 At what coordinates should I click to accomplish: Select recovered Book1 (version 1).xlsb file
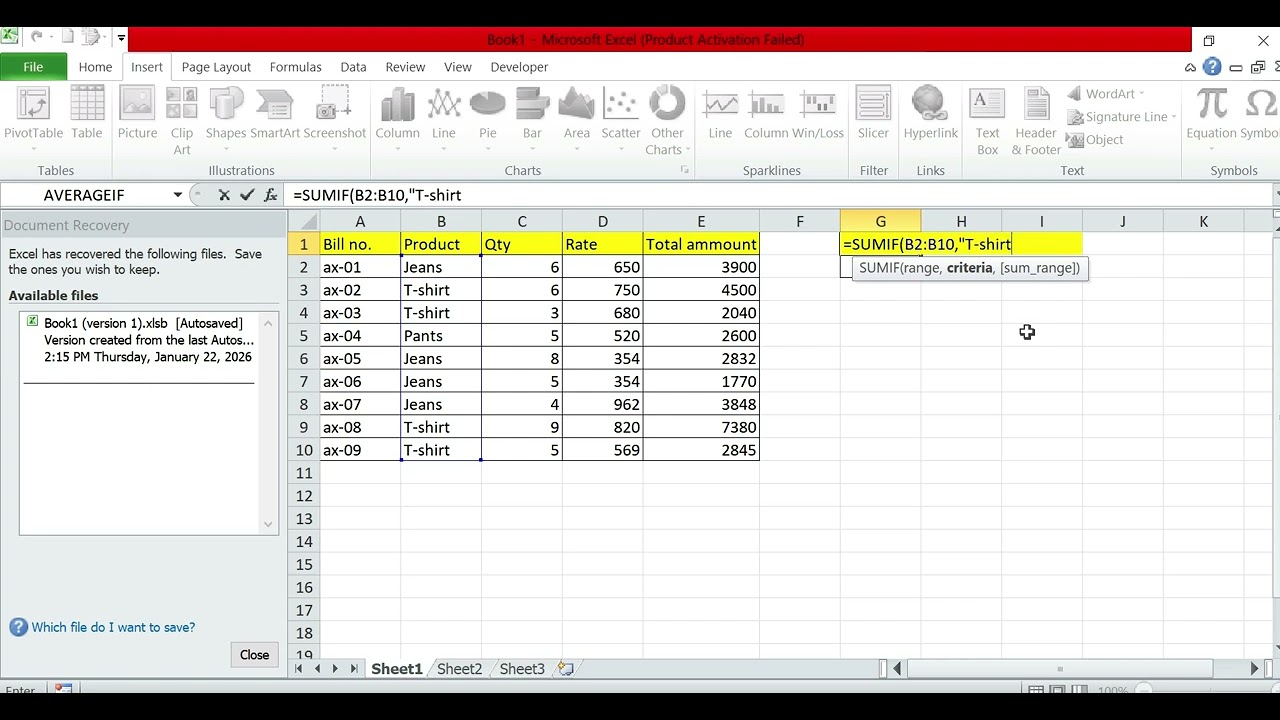pyautogui.click(x=148, y=340)
